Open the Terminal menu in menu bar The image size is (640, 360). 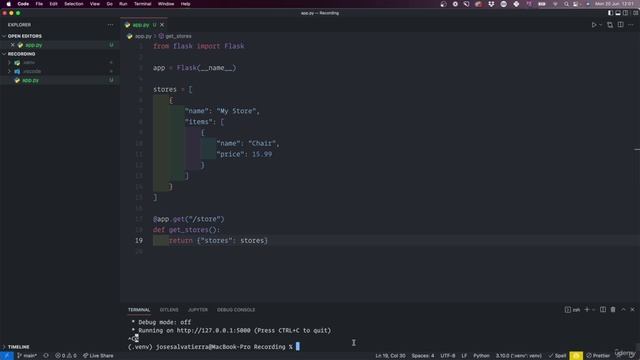142,4
